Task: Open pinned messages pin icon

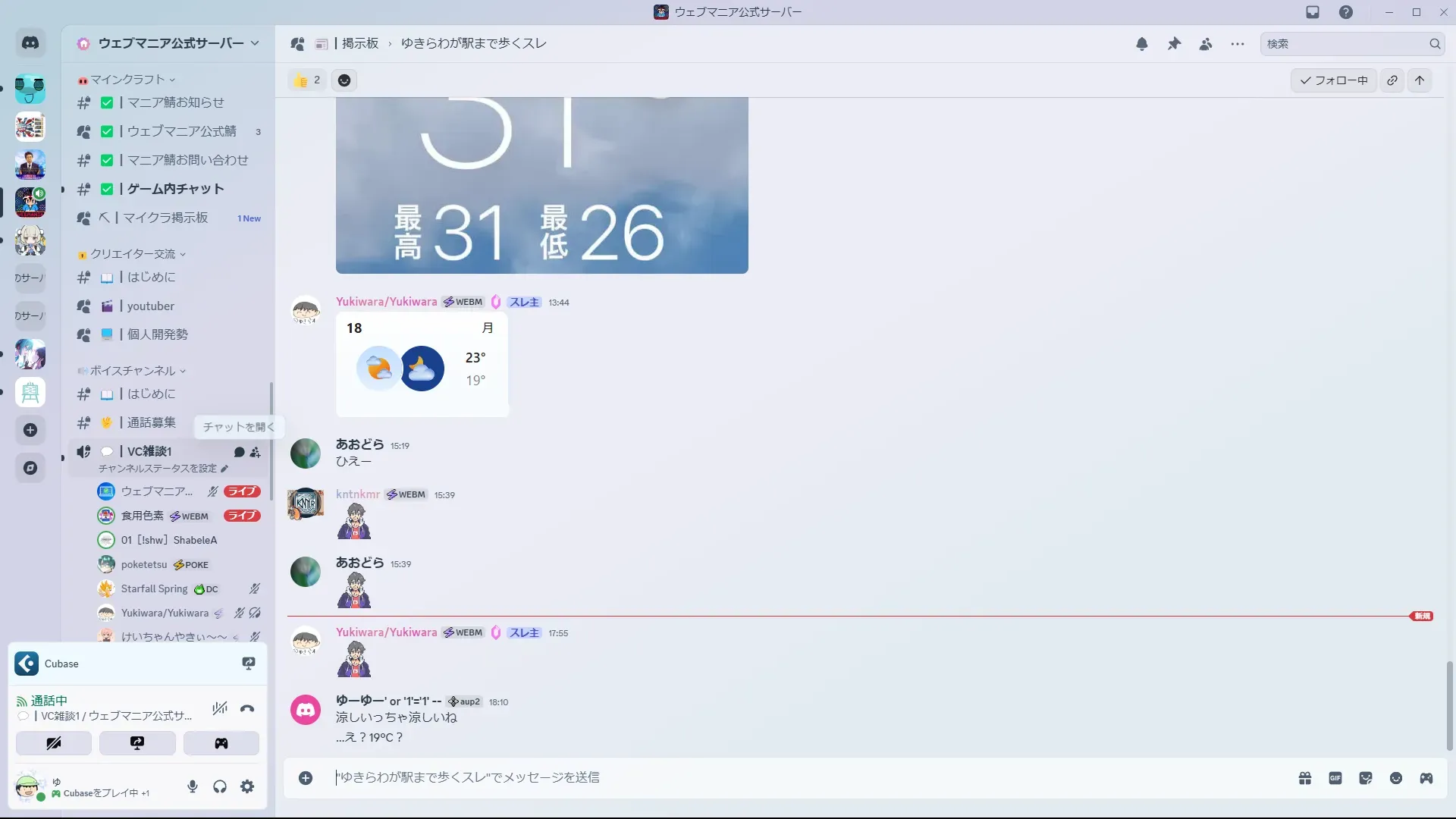Action: [1174, 44]
